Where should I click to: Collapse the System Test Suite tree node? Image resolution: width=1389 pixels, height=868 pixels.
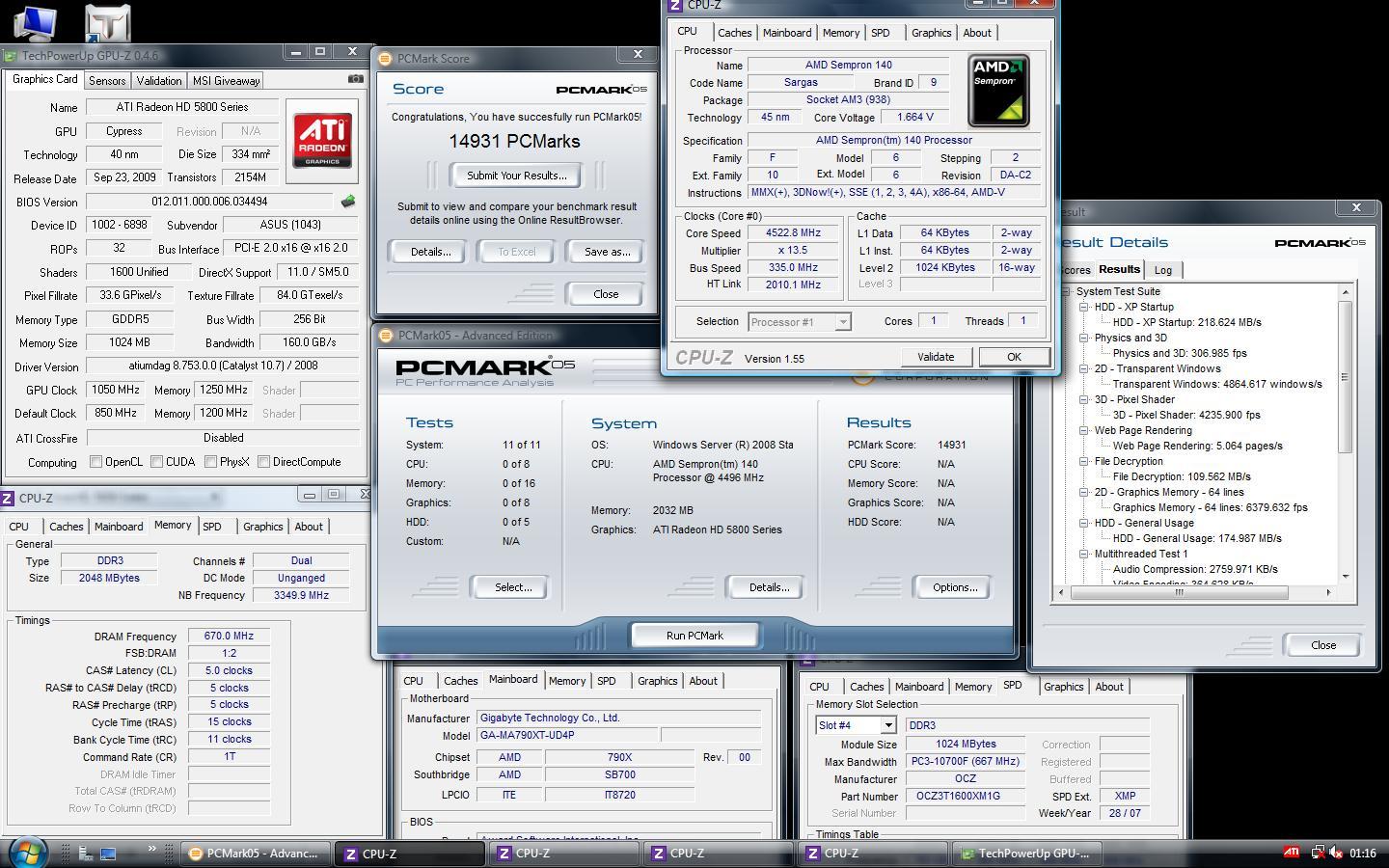coord(1067,291)
